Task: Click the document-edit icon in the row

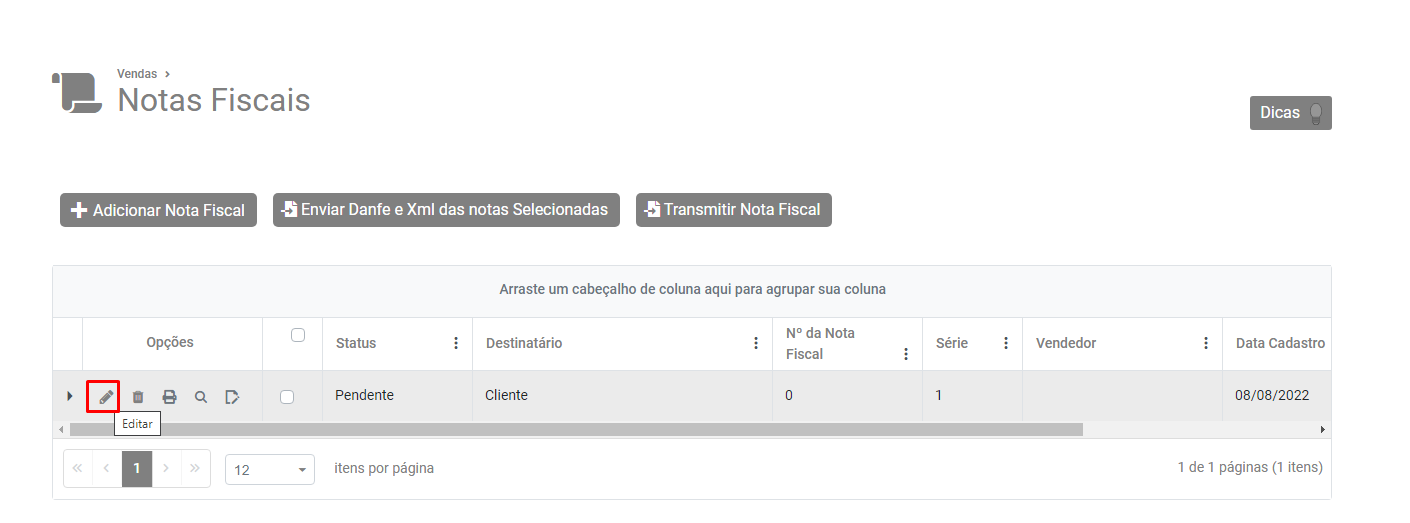Action: point(232,397)
